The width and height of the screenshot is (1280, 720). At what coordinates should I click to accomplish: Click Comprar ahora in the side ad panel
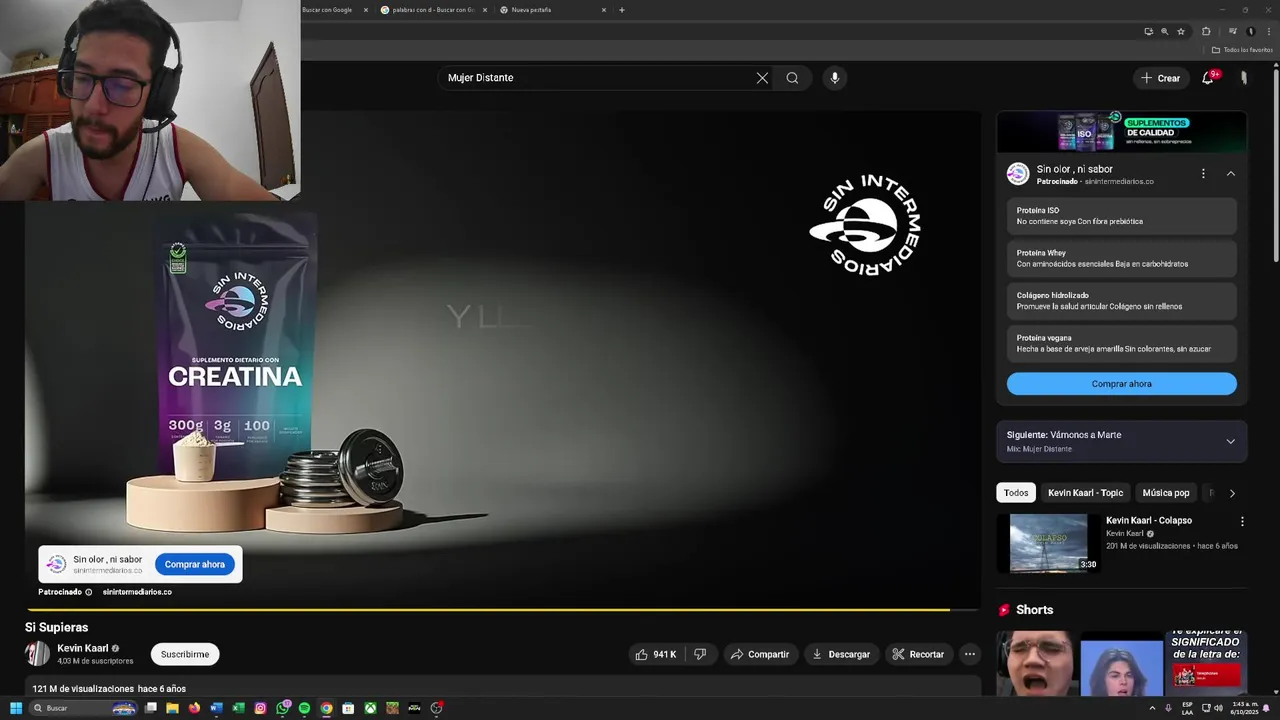point(1122,384)
